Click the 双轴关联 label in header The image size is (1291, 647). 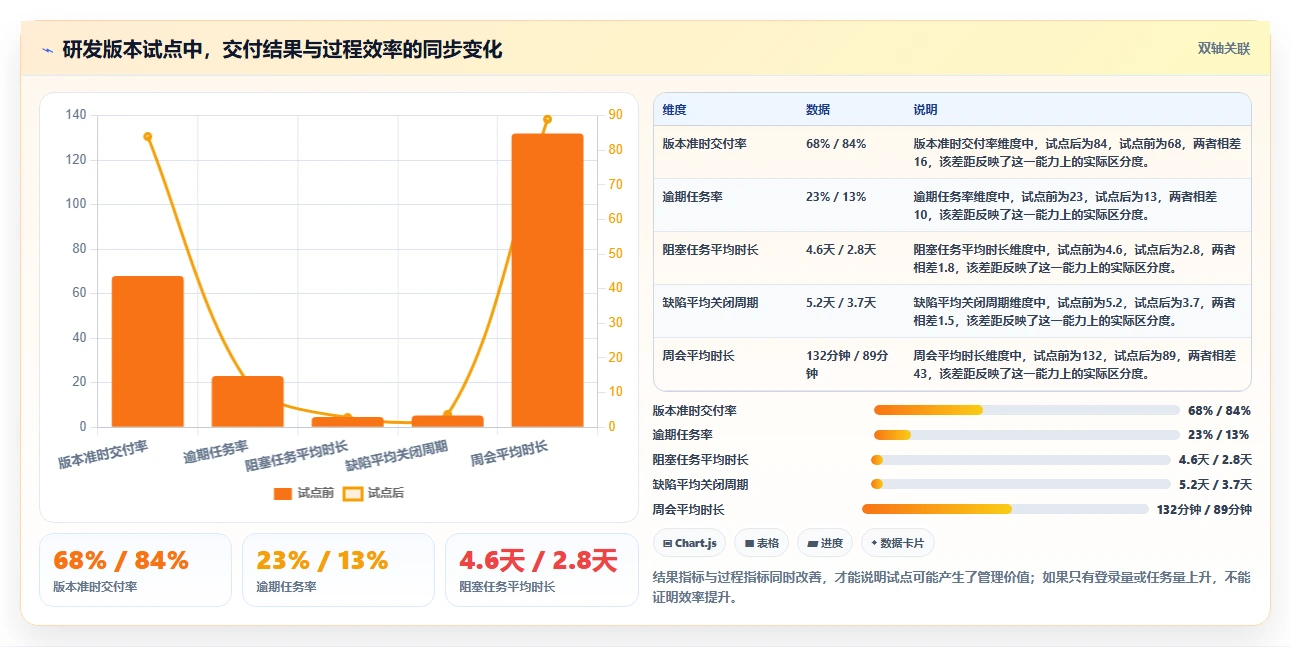pos(1224,49)
